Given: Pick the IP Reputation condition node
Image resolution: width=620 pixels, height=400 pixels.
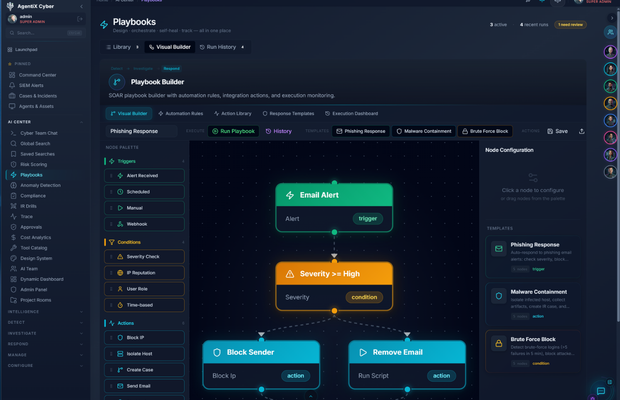Looking at the screenshot, I should tap(144, 273).
